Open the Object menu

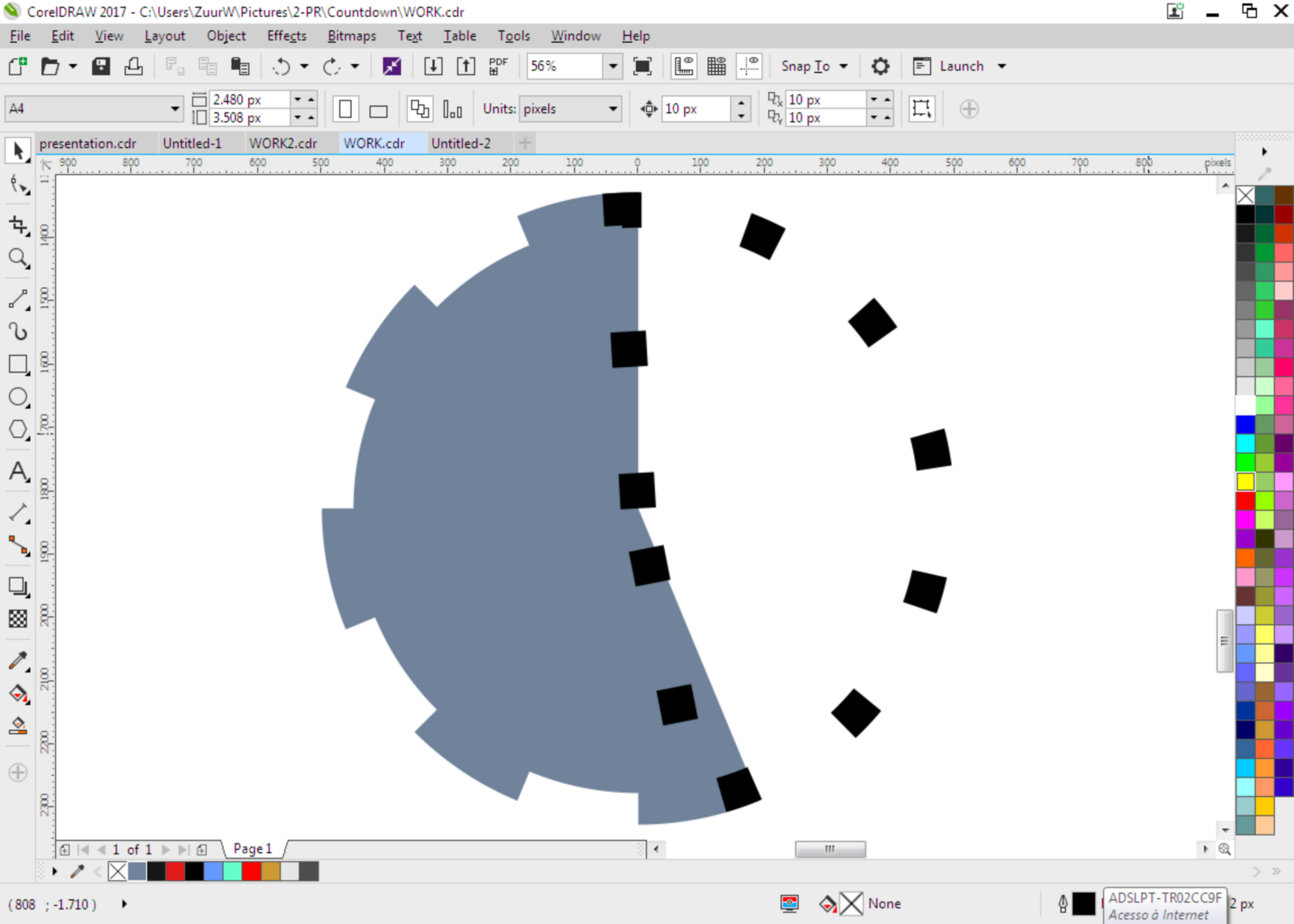[x=226, y=36]
